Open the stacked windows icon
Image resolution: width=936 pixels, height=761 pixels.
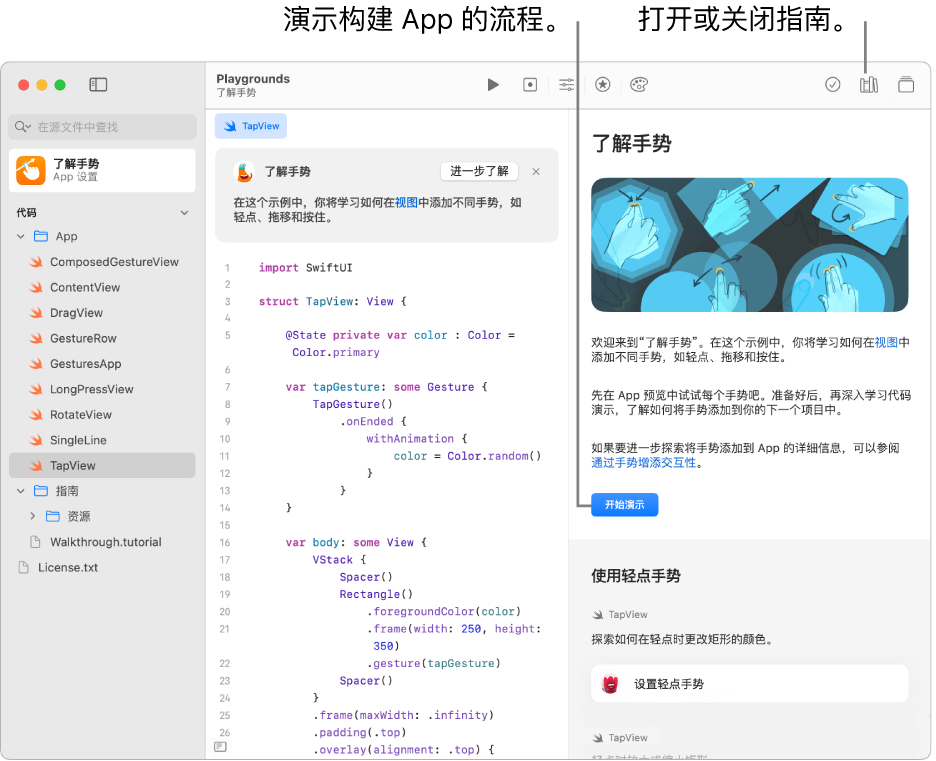pos(906,85)
